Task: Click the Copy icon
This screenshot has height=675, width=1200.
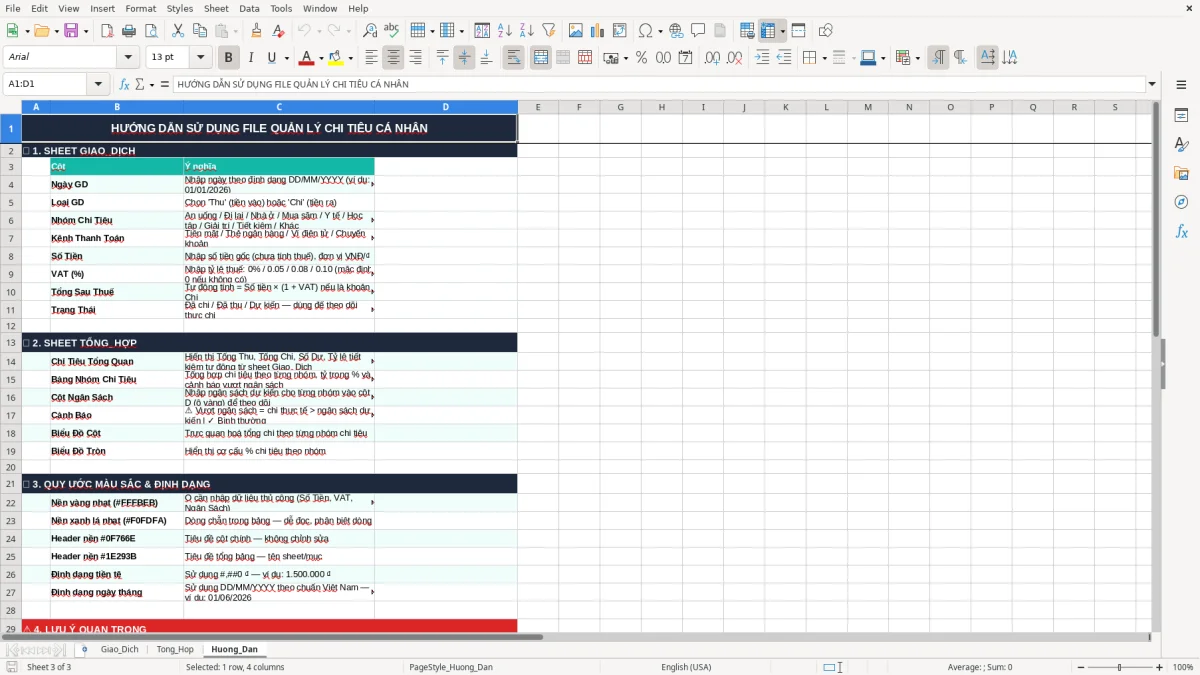Action: point(199,31)
